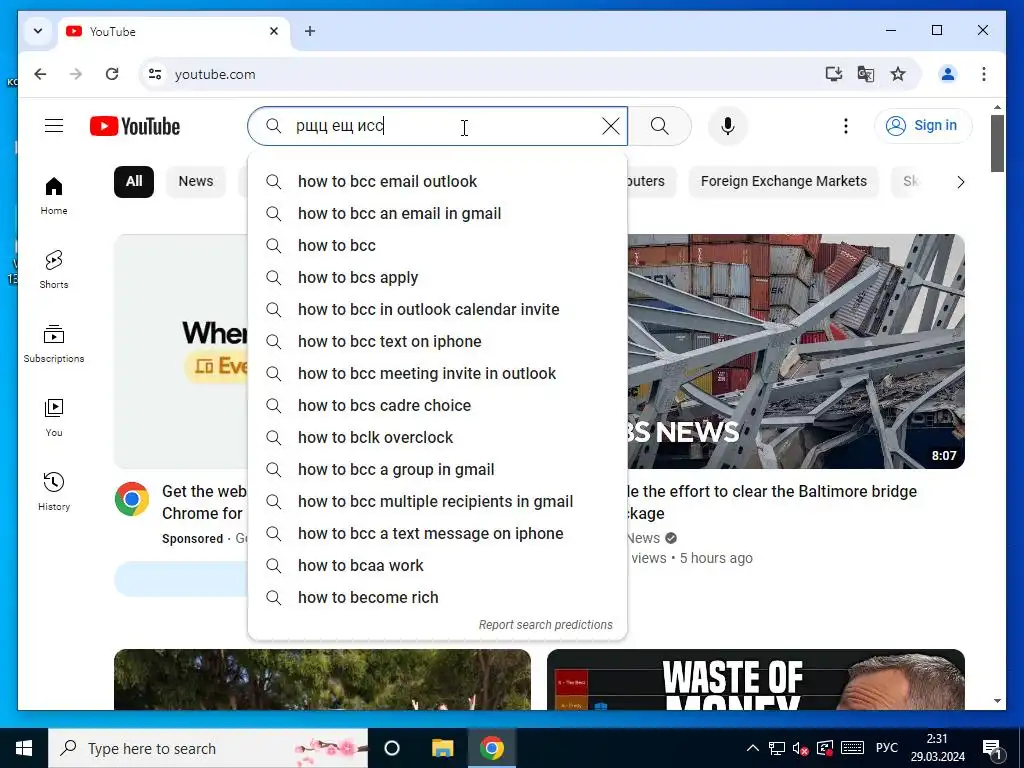This screenshot has height=768, width=1024.
Task: Close the YouTube tab
Action: pos(274,31)
